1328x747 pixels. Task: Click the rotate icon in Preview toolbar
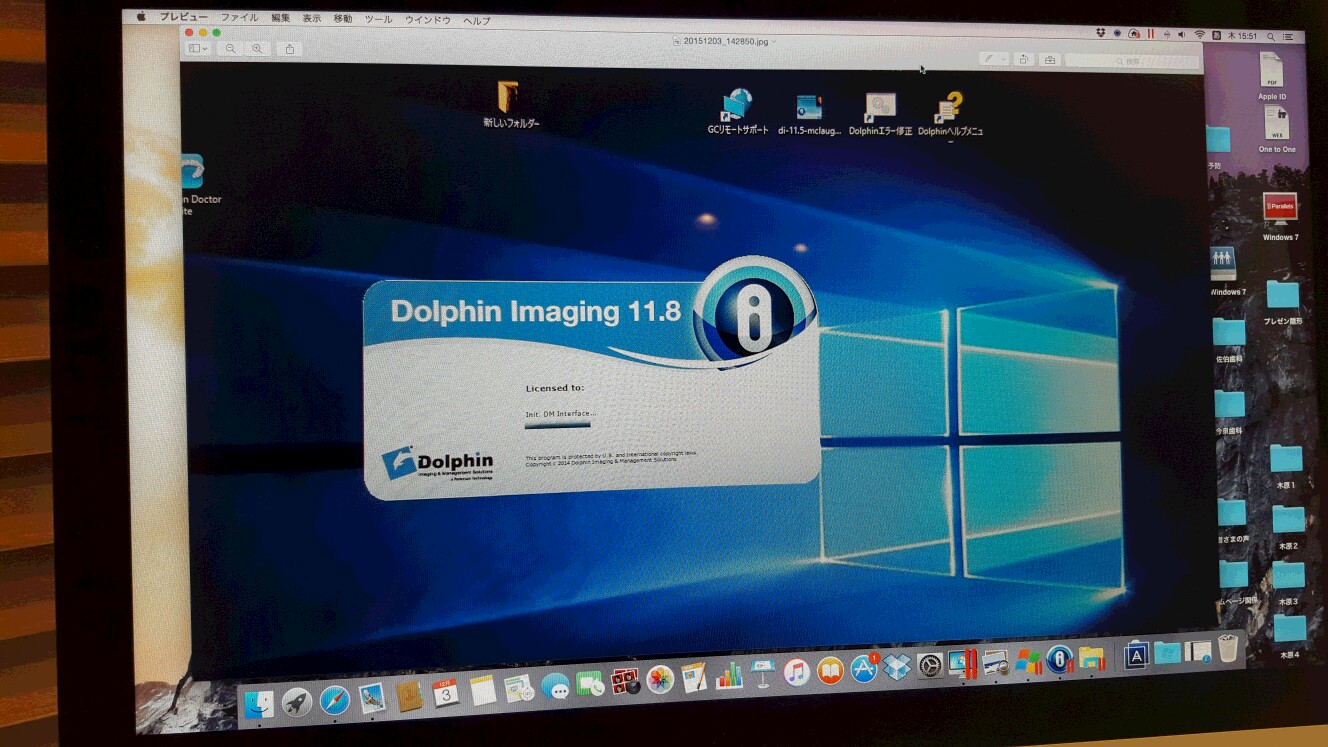(x=1023, y=59)
